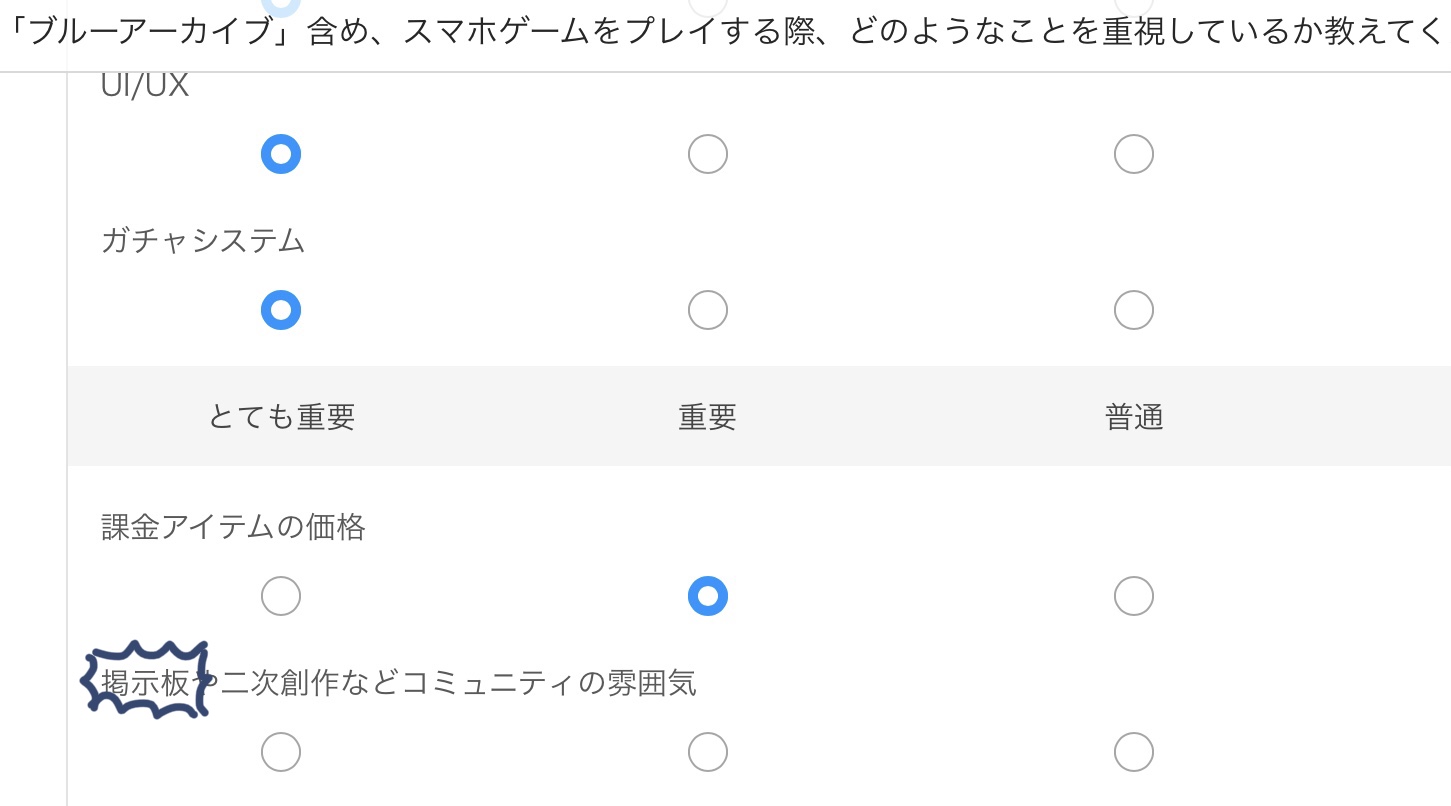Choose 重要 radio for UI/UX row
Image resolution: width=1451 pixels, height=806 pixels.
708,154
